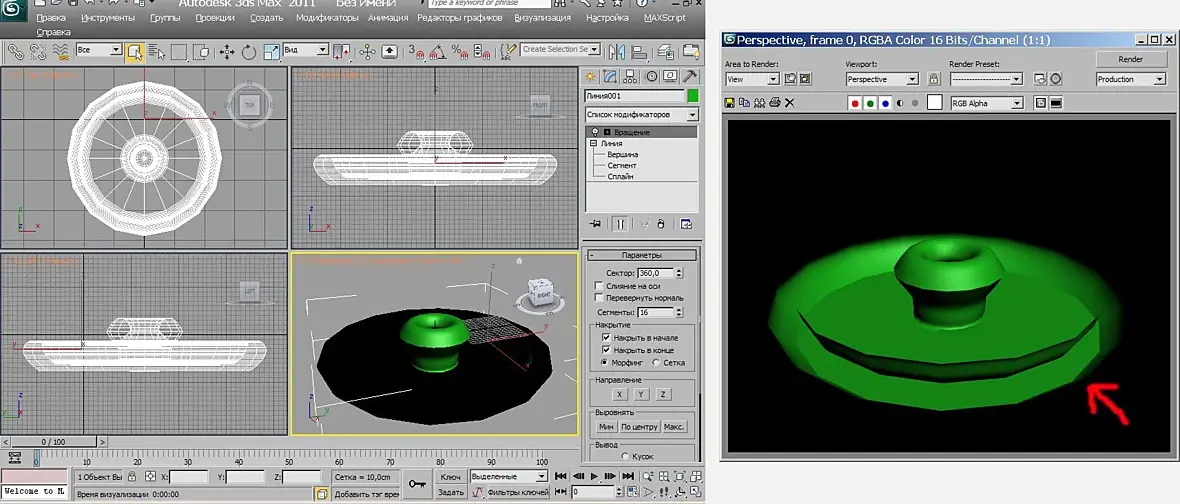The width and height of the screenshot is (1180, 504).
Task: Enable the red channel in render window
Action: [855, 103]
